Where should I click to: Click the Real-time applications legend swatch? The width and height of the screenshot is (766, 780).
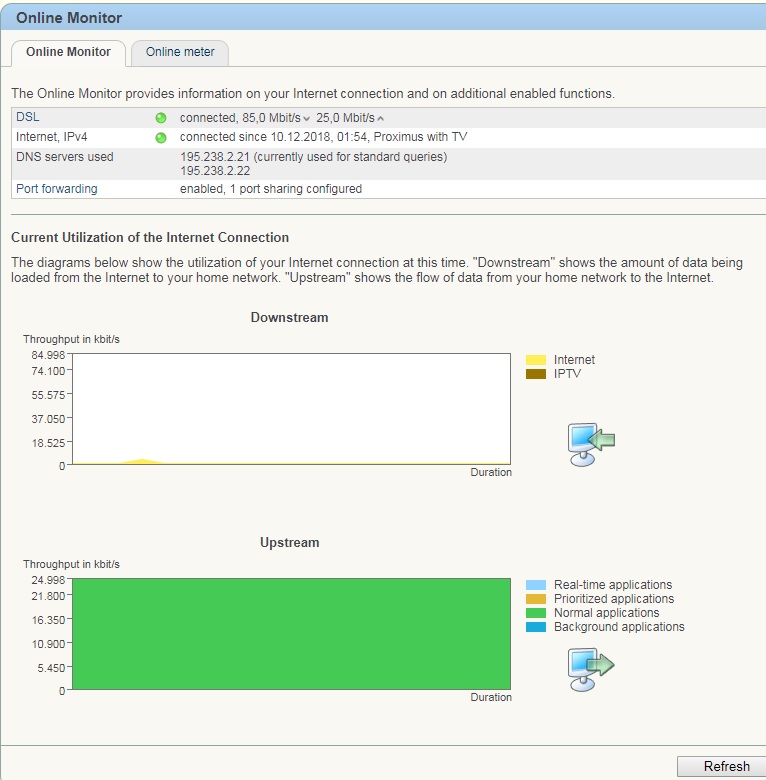[x=536, y=585]
